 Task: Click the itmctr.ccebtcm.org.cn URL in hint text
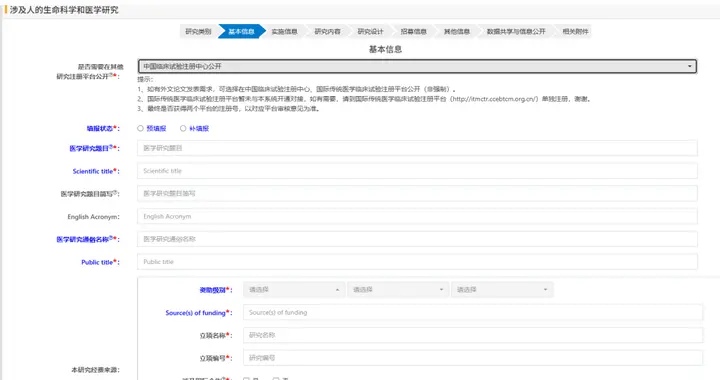pos(495,99)
